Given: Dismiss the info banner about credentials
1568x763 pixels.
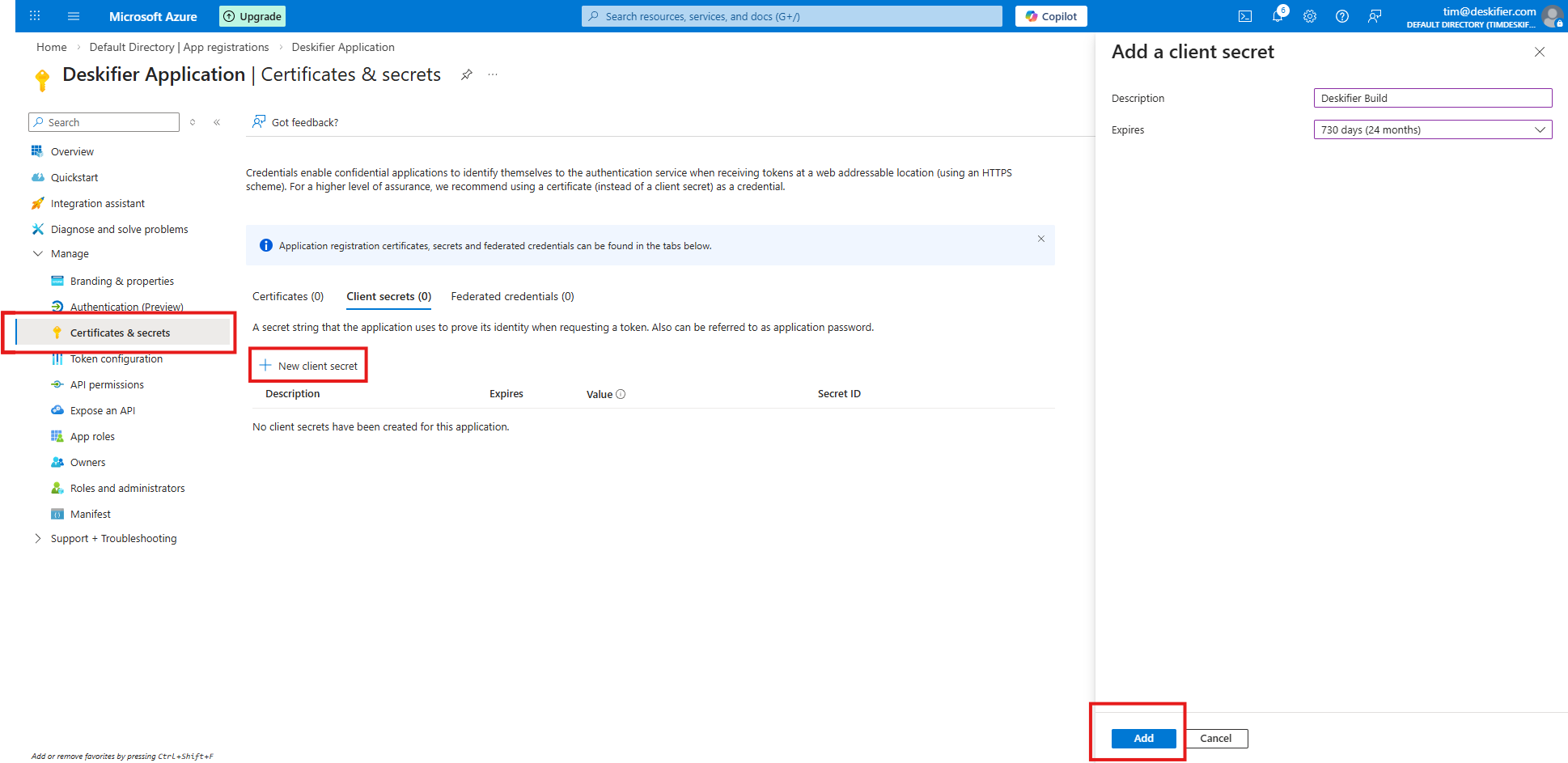Looking at the screenshot, I should (1041, 239).
